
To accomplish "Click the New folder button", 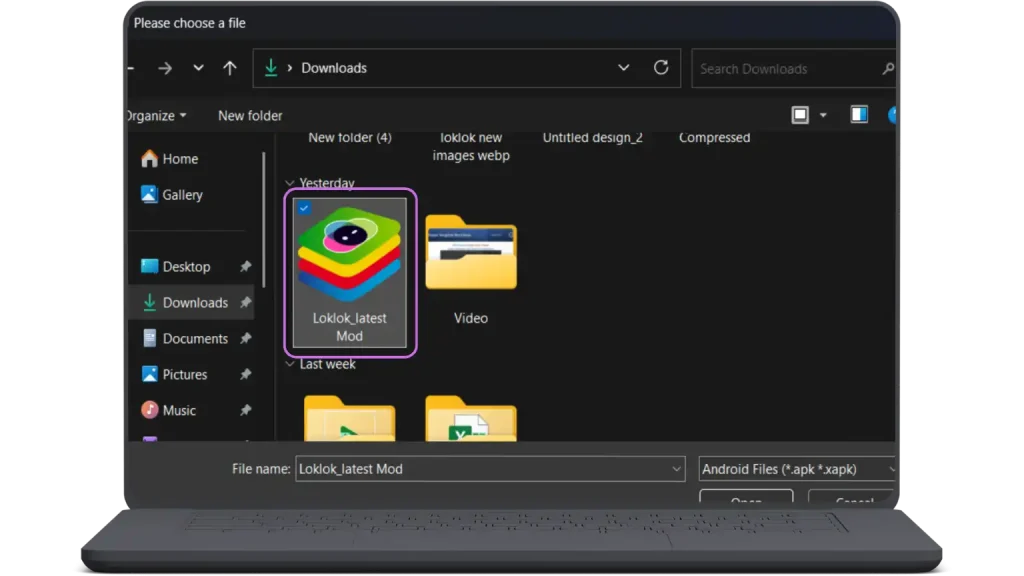I will 250,116.
